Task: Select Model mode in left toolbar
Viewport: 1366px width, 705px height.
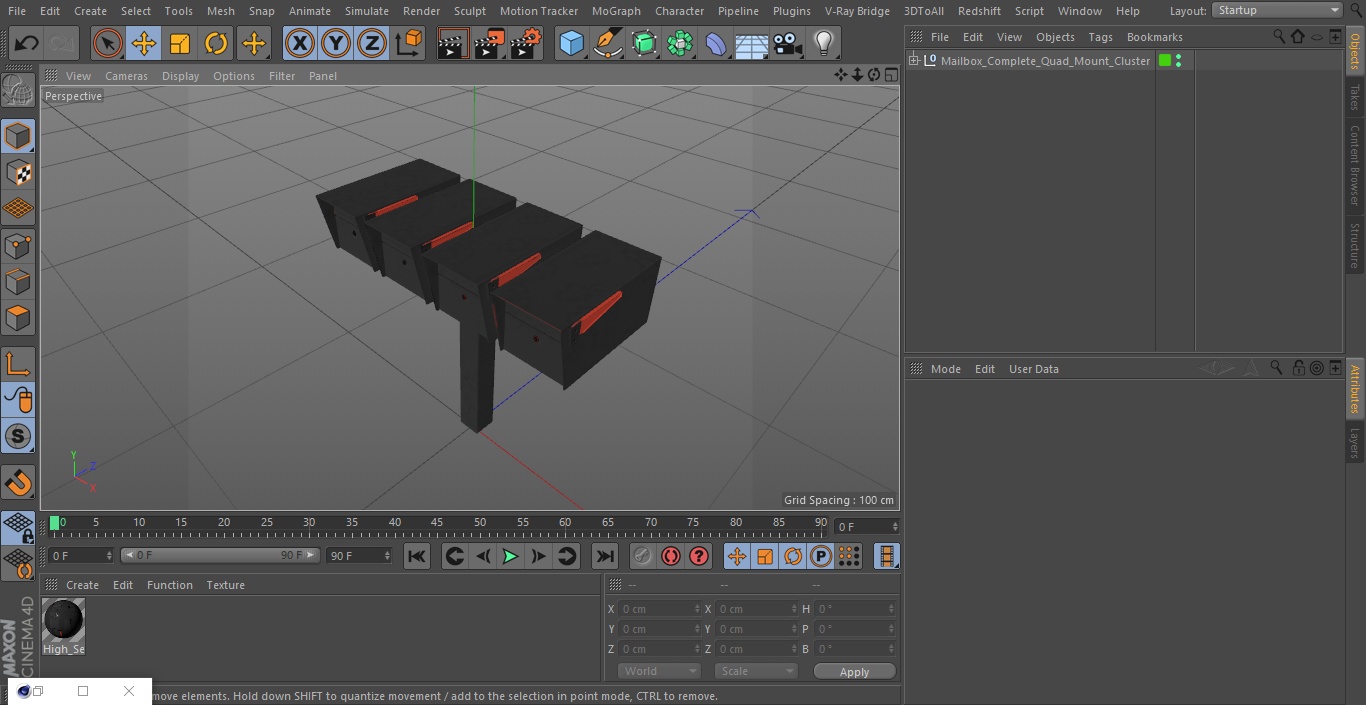Action: (x=18, y=136)
